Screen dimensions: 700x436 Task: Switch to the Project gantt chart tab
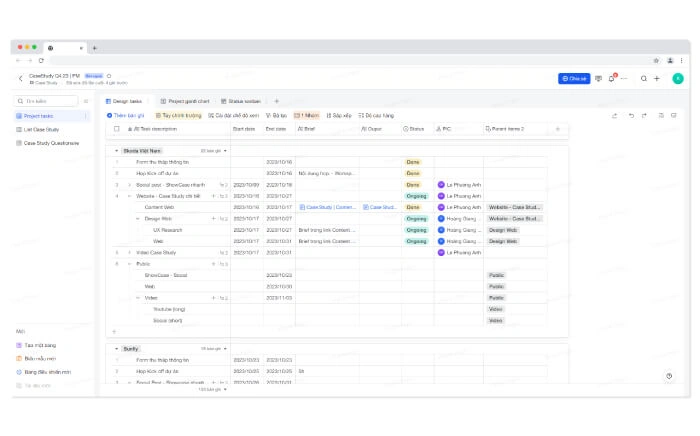[184, 101]
